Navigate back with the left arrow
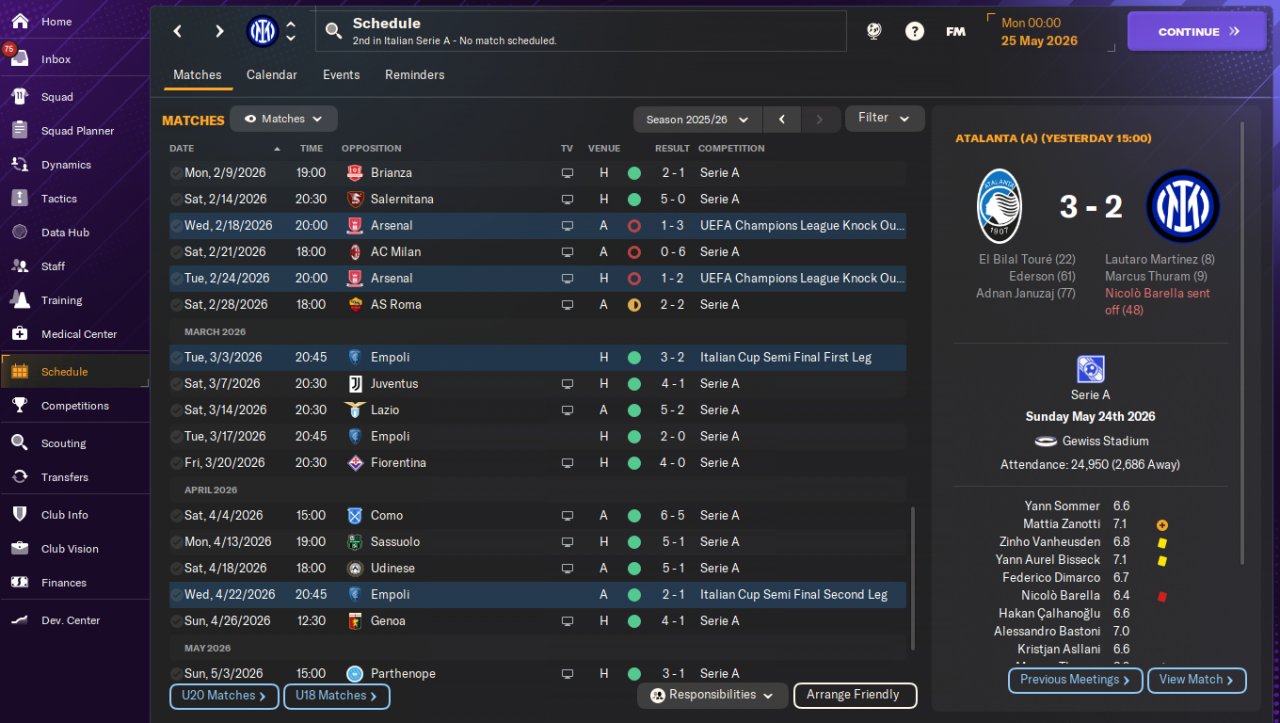The height and width of the screenshot is (723, 1280). (178, 32)
